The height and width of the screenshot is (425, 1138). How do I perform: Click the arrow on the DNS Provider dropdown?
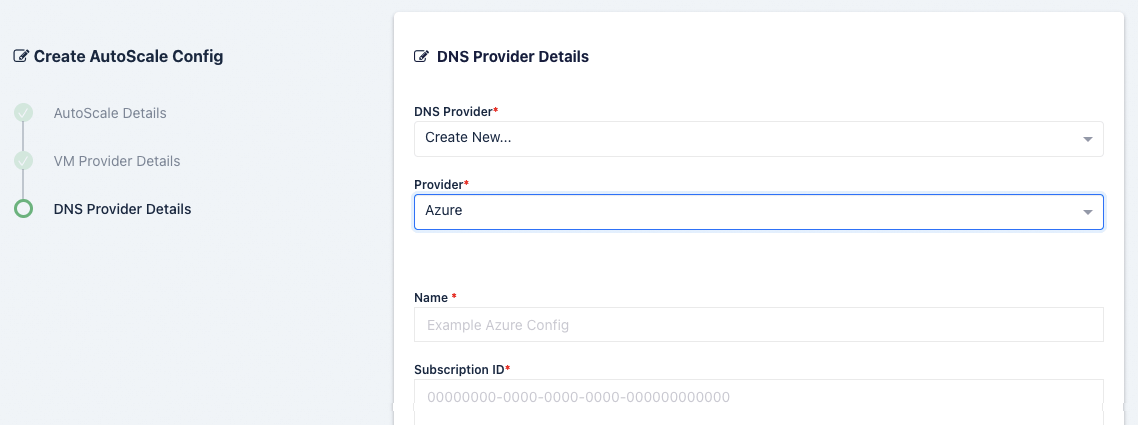pyautogui.click(x=1088, y=139)
